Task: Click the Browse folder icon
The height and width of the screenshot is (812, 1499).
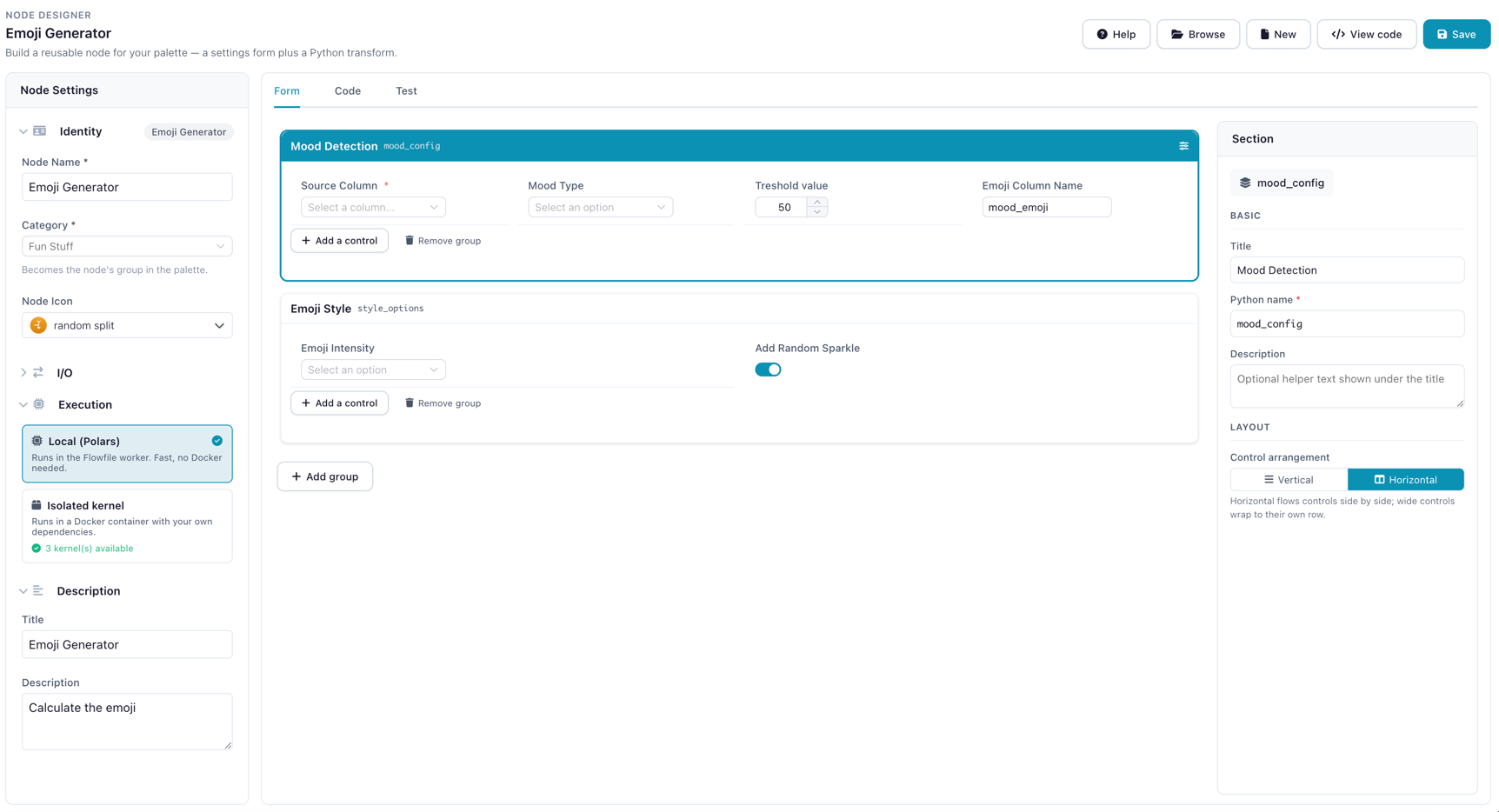Action: [x=1176, y=35]
